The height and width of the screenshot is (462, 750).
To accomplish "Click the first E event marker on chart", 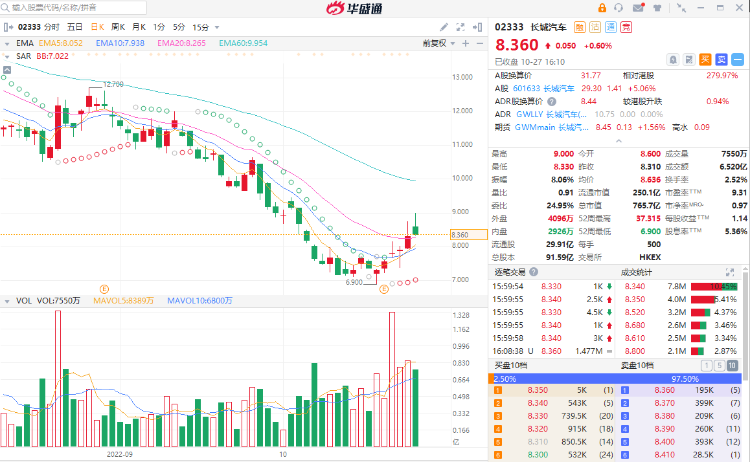I will point(104,289).
